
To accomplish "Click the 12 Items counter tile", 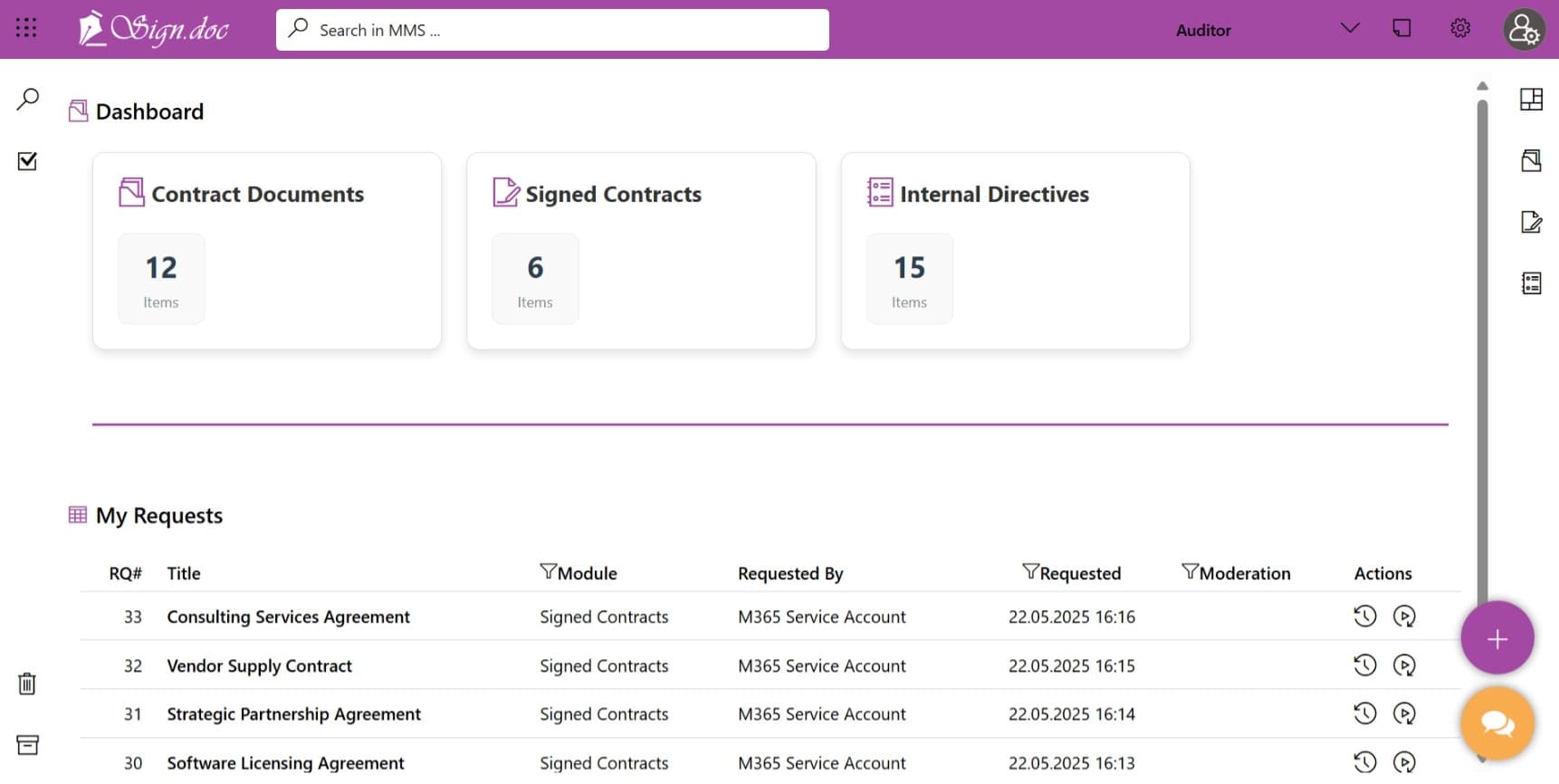I will coord(161,279).
